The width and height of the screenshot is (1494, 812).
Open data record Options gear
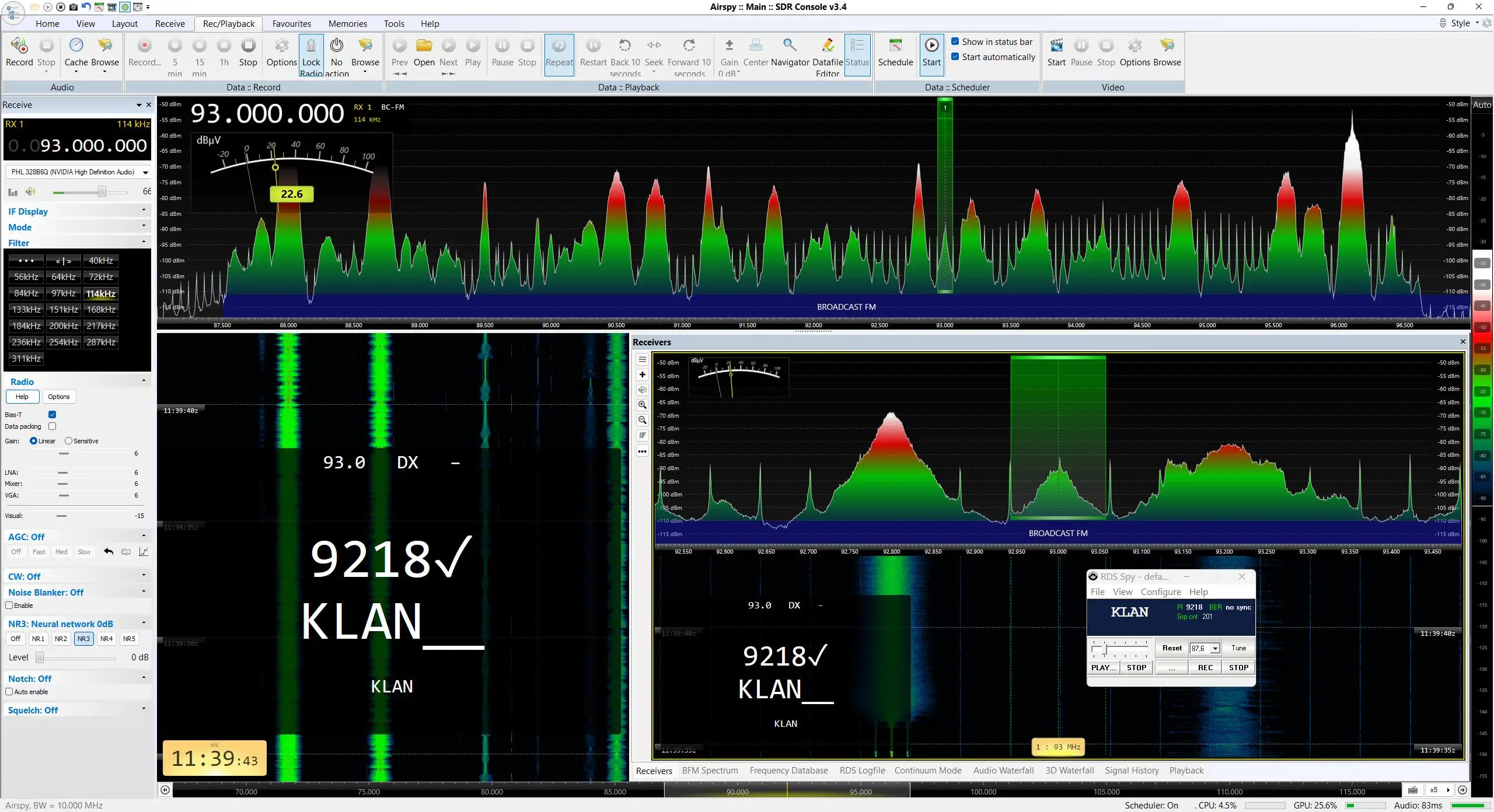(282, 45)
